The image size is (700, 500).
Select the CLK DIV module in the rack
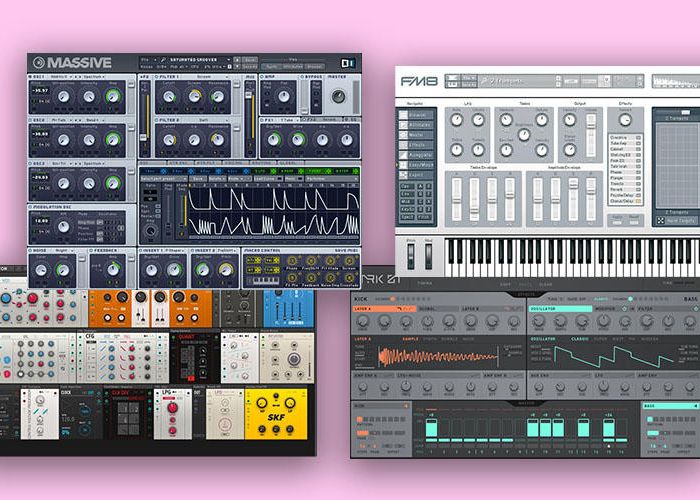tap(128, 414)
